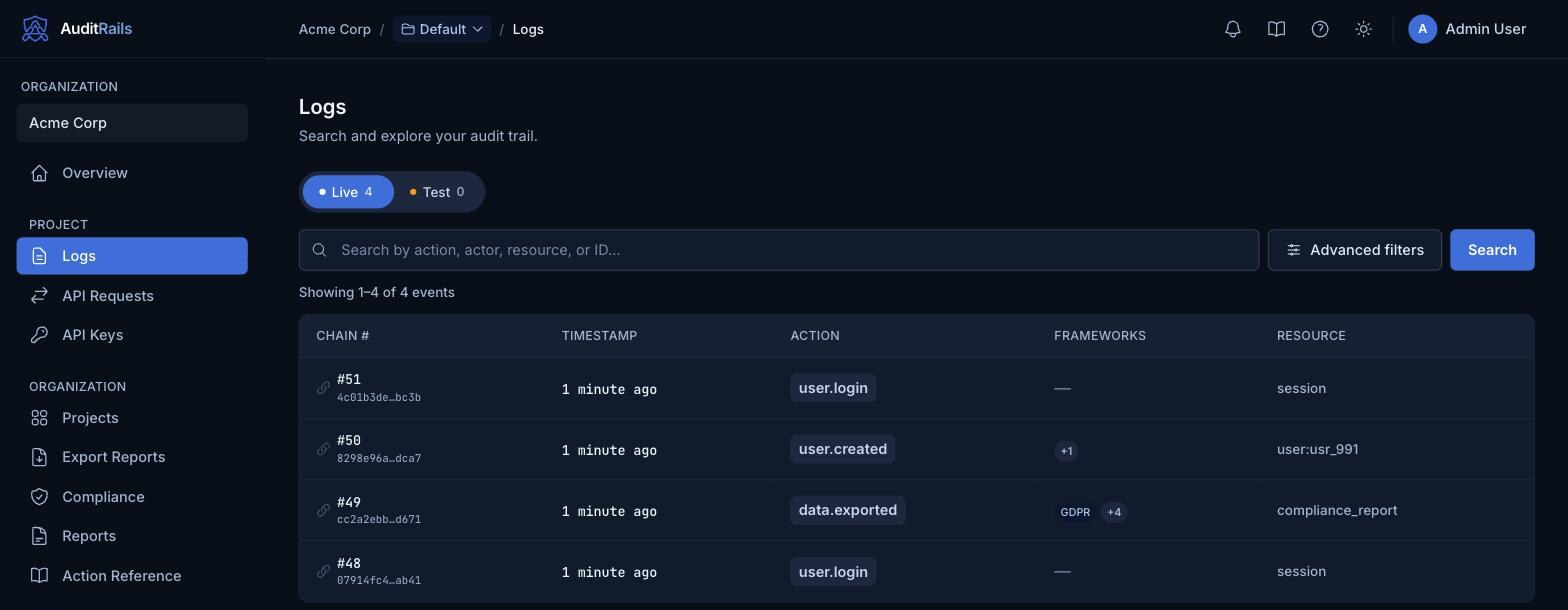Expand the +1 frameworks badge
1568x610 pixels.
(1066, 451)
